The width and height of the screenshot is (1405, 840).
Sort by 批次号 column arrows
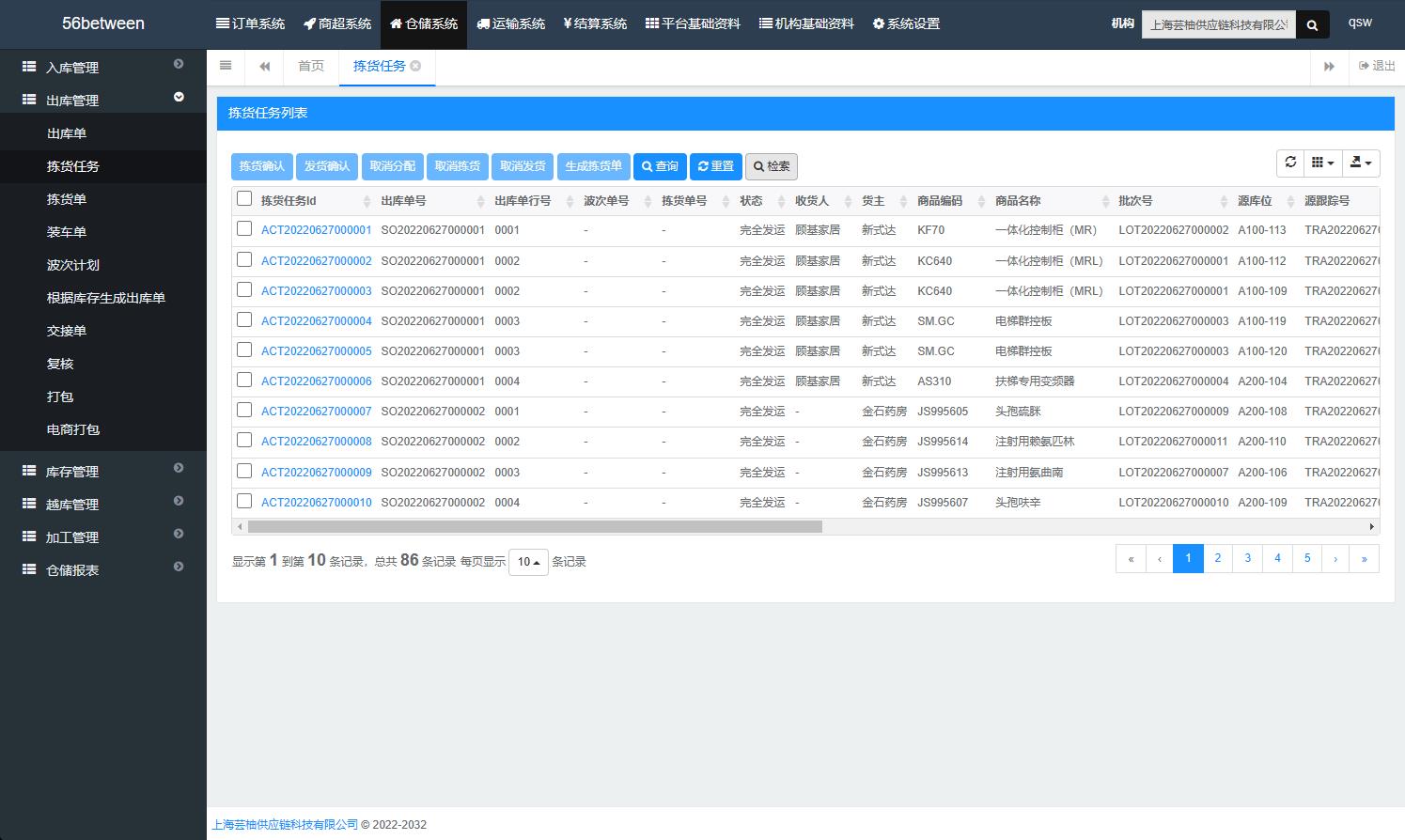[x=1224, y=201]
